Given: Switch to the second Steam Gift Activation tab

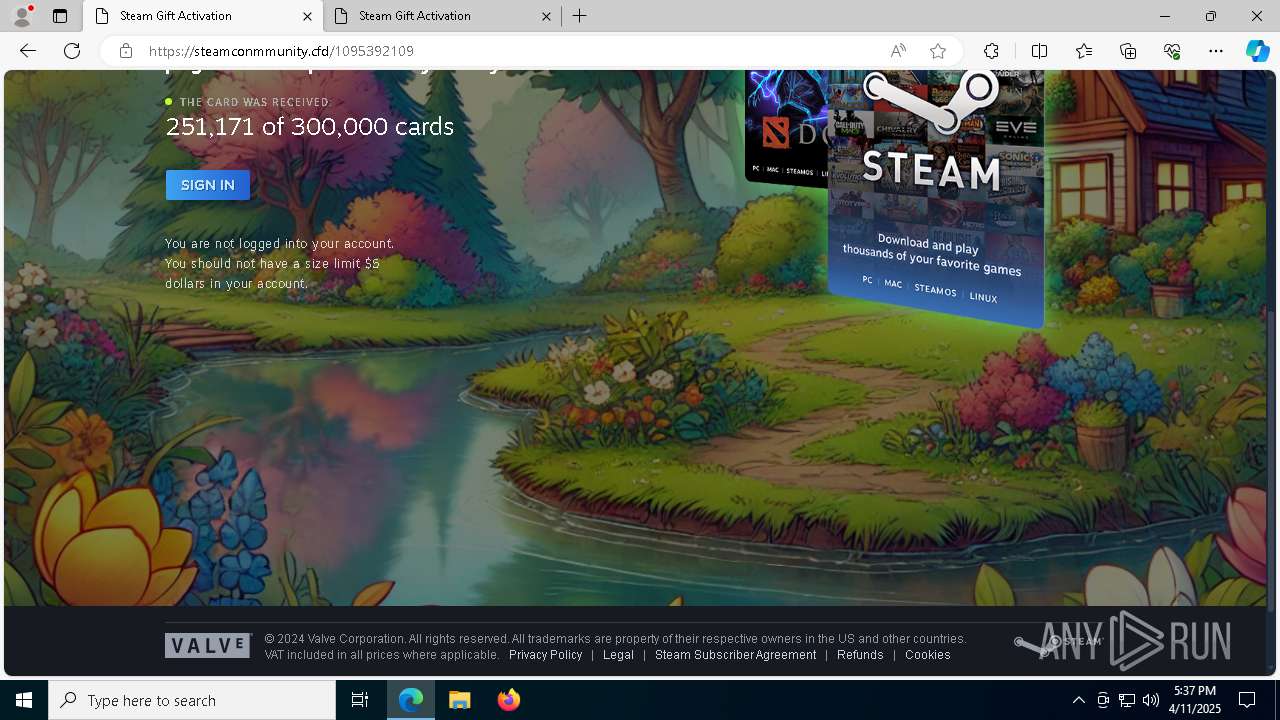Looking at the screenshot, I should pos(442,16).
